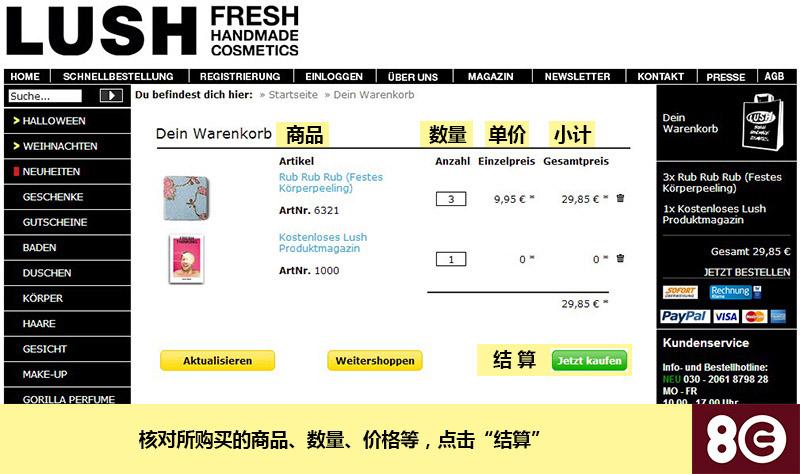This screenshot has width=800, height=474.
Task: Click the Sofort Überweisung payment icon
Action: pyautogui.click(x=680, y=292)
